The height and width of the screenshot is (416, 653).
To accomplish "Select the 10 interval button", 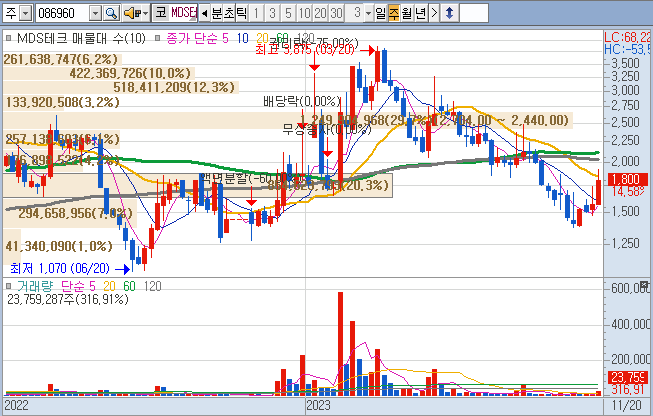I will [304, 13].
